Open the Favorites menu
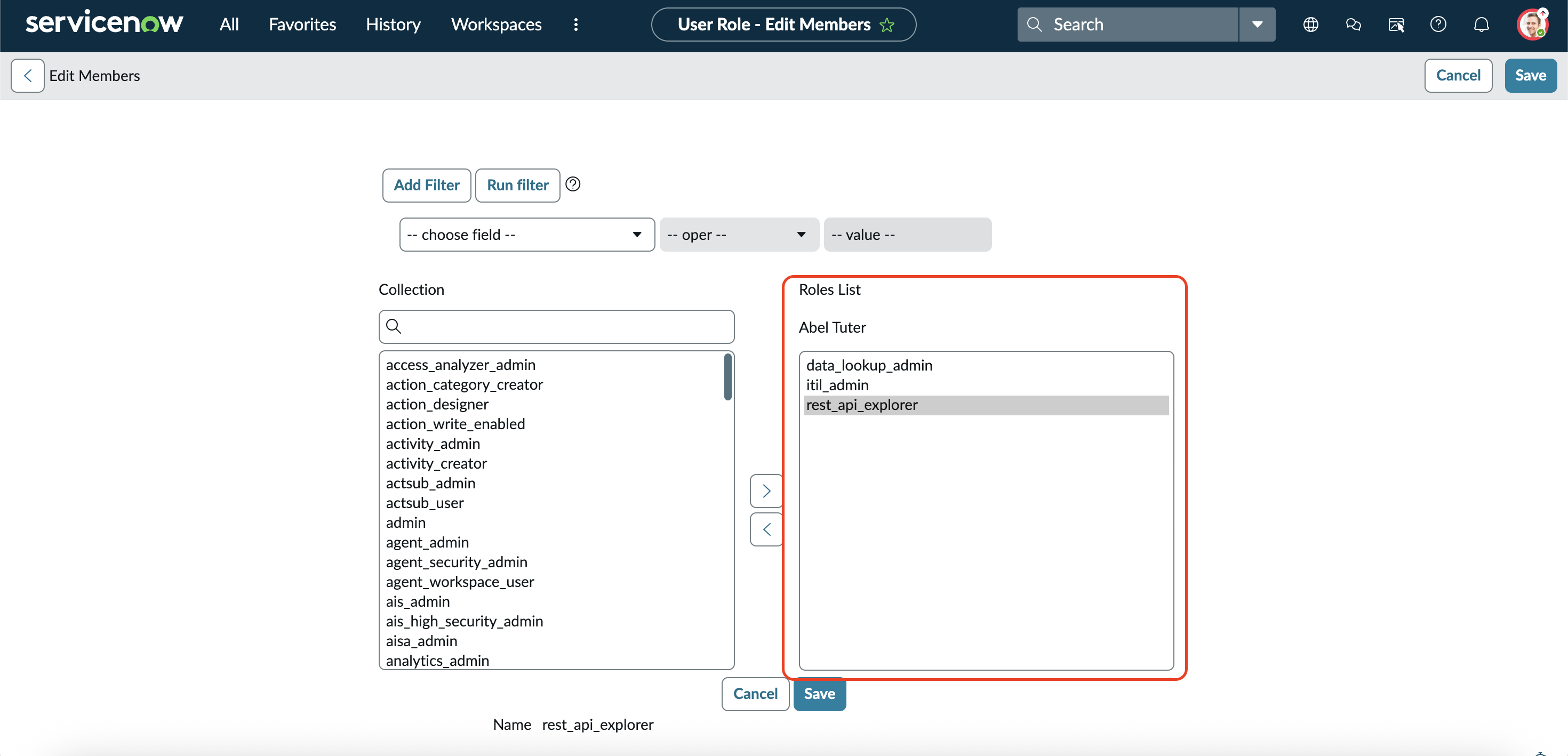This screenshot has height=756, width=1568. 302,25
